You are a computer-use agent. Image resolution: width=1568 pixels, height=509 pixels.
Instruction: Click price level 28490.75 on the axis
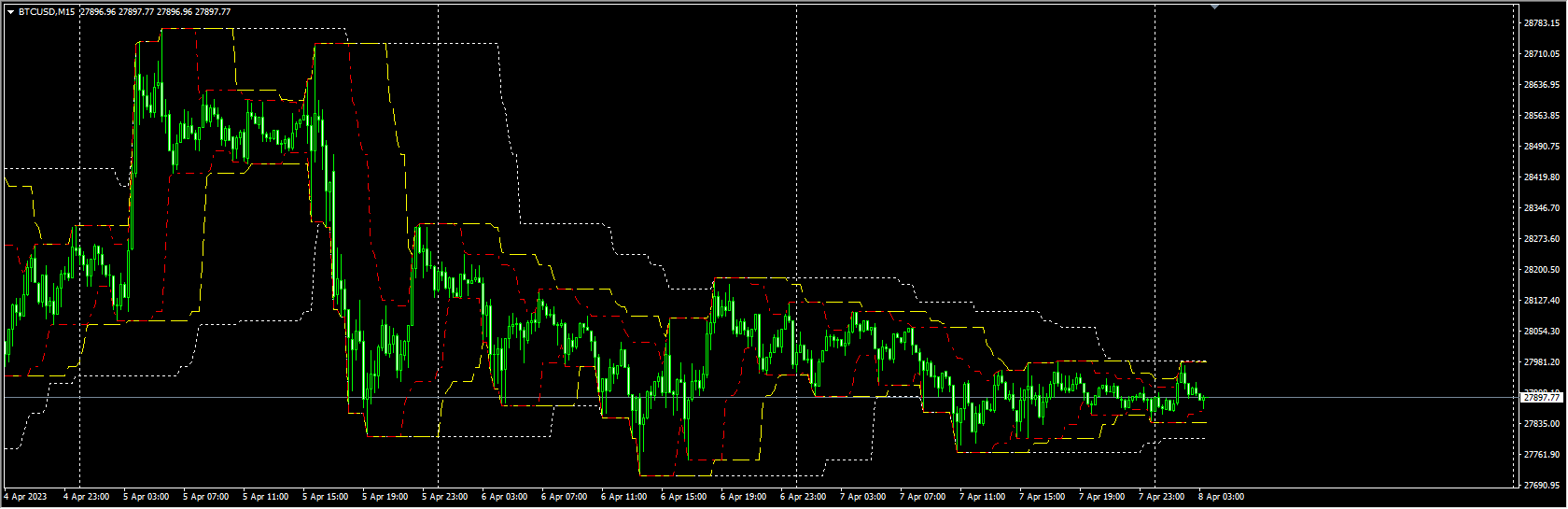pos(1541,147)
